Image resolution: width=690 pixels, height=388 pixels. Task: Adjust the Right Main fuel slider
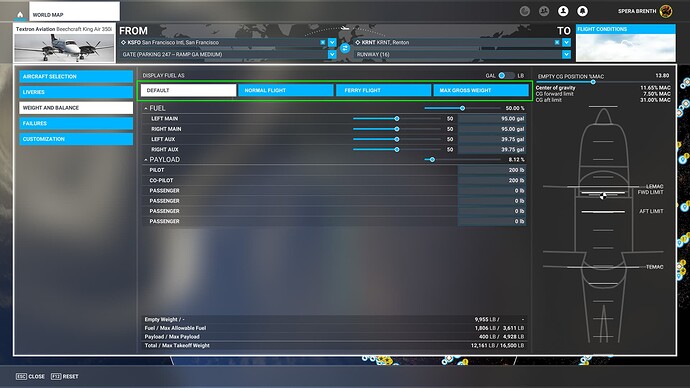click(x=396, y=129)
